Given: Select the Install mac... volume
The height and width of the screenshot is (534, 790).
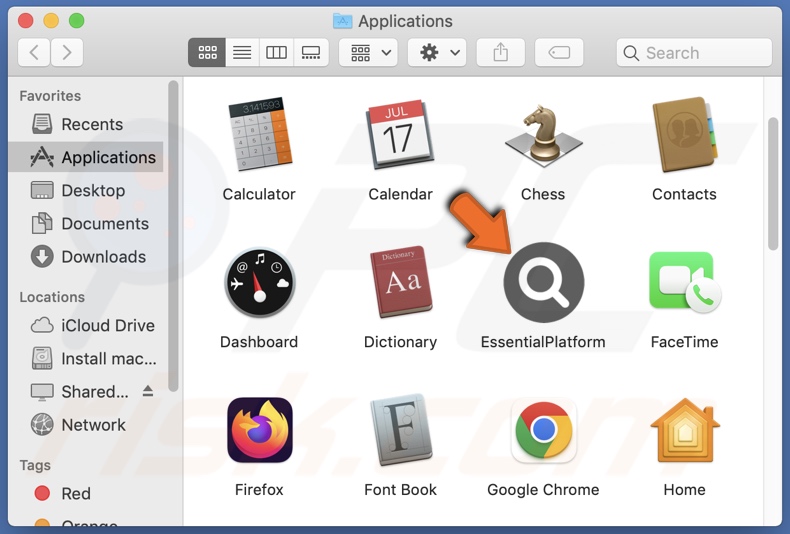Looking at the screenshot, I should [x=86, y=359].
